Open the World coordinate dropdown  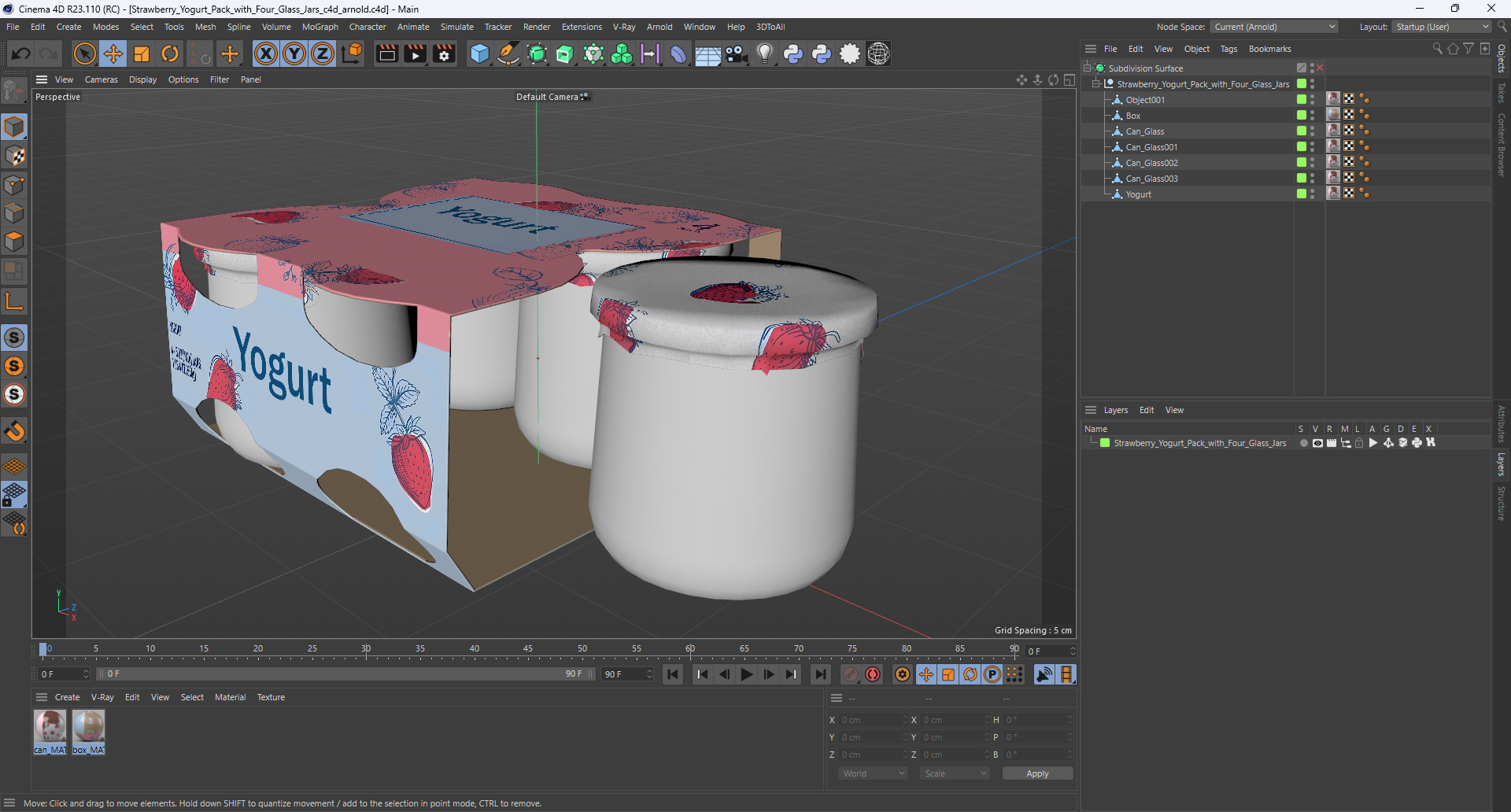(873, 773)
